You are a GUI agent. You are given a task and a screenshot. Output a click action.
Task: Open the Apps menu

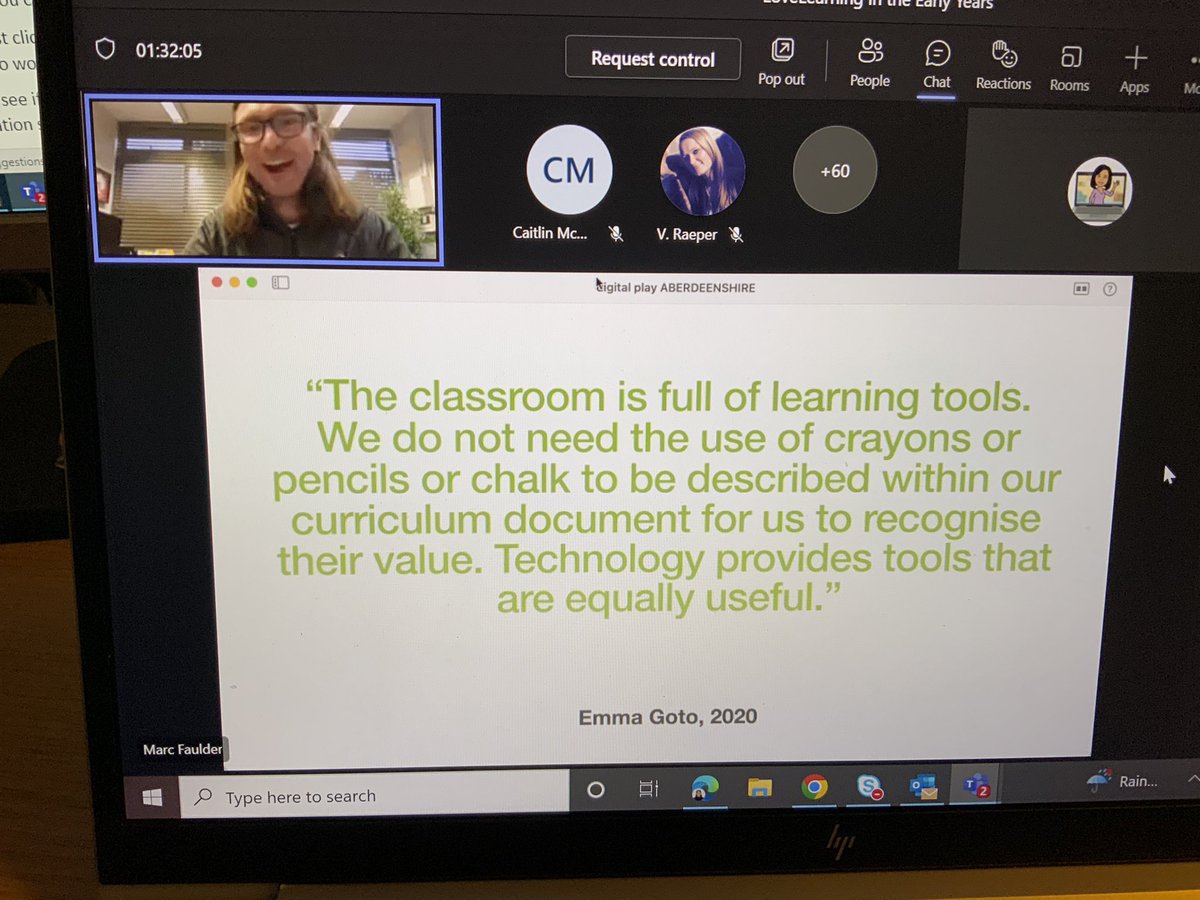(1134, 70)
